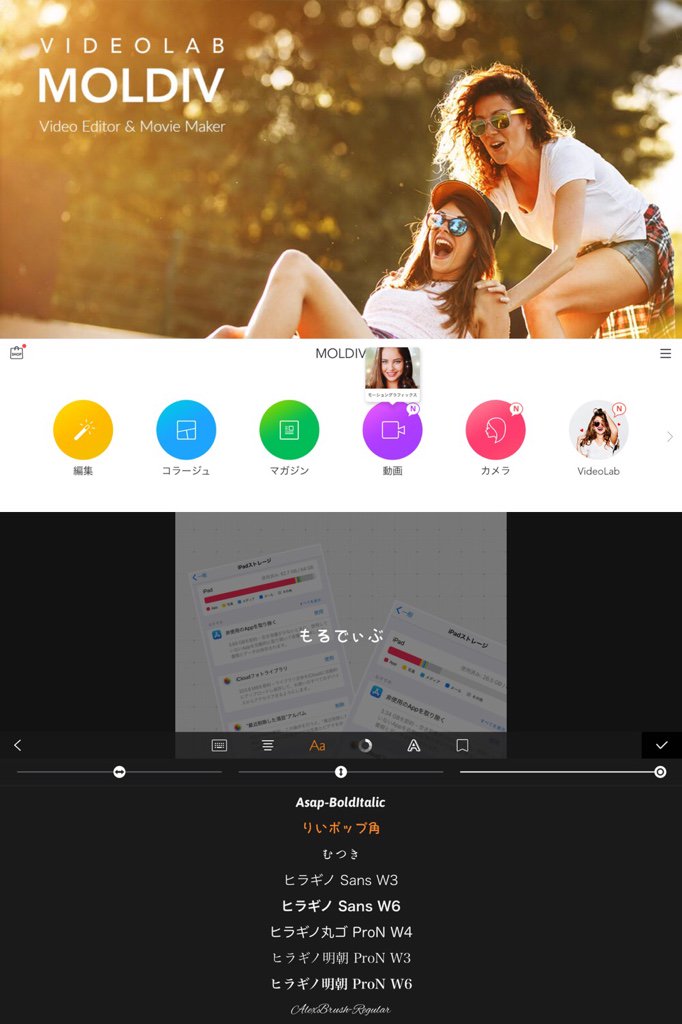This screenshot has height=1024, width=682.
Task: Open the hamburger menu
Action: [x=665, y=353]
